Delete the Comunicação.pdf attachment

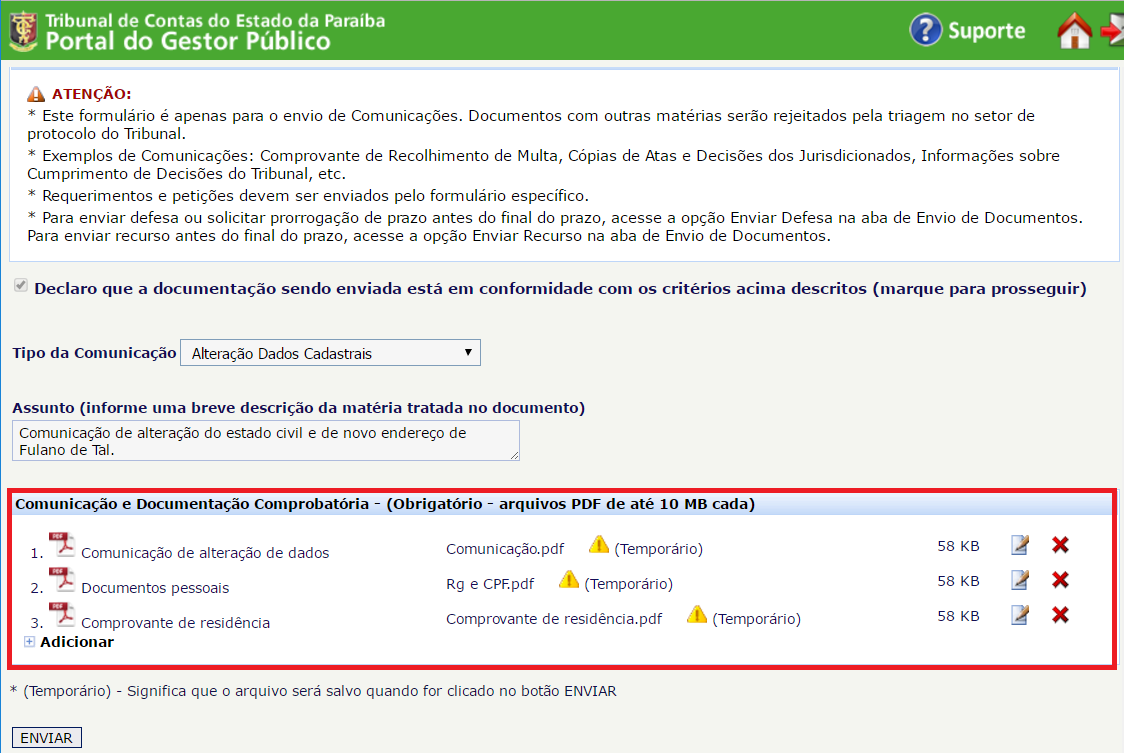pos(1061,545)
